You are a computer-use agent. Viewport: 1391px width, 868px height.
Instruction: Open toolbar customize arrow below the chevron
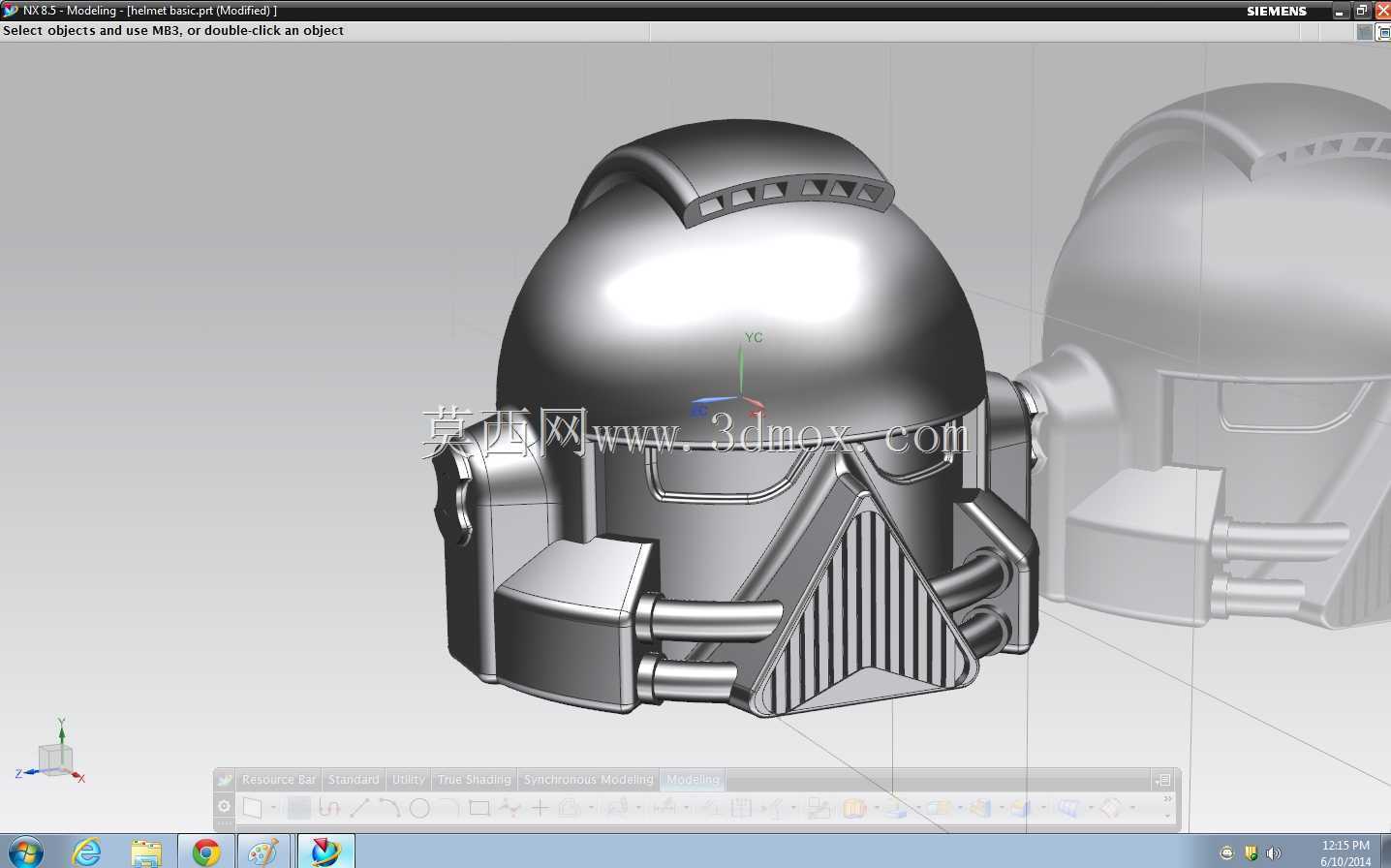1167,816
